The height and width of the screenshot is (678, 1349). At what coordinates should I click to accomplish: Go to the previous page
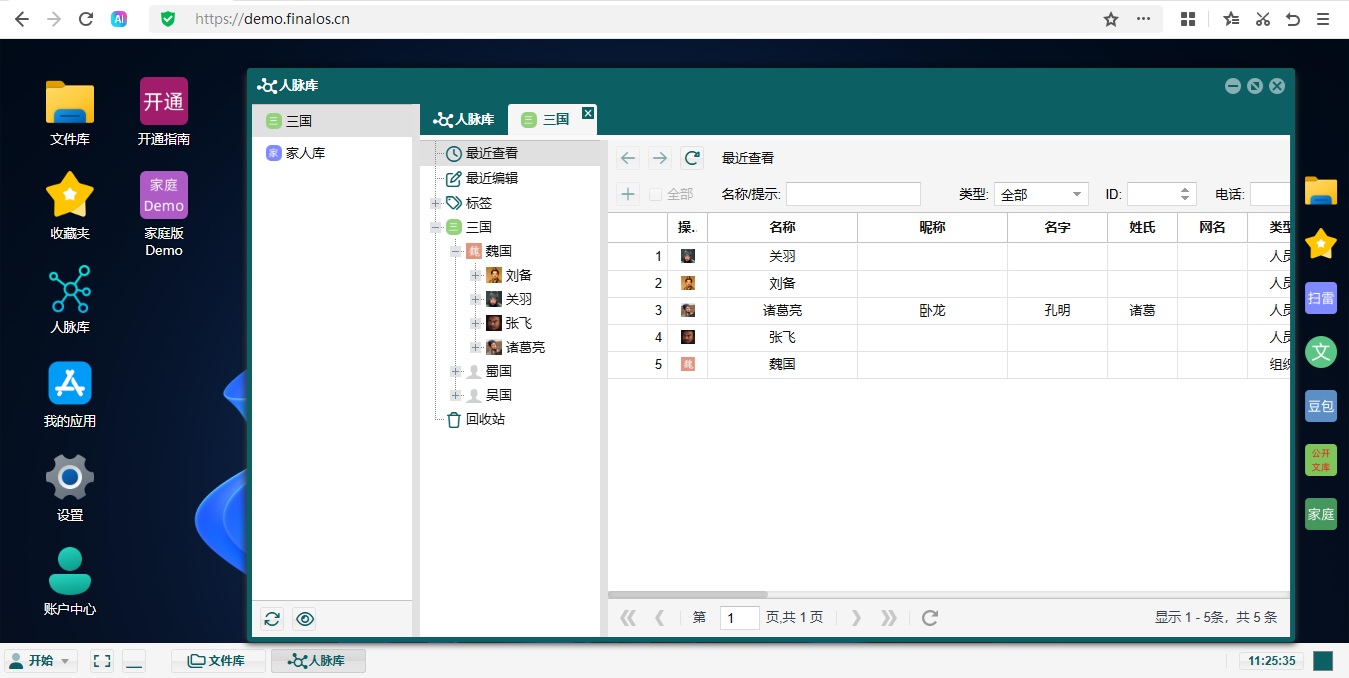(x=659, y=618)
